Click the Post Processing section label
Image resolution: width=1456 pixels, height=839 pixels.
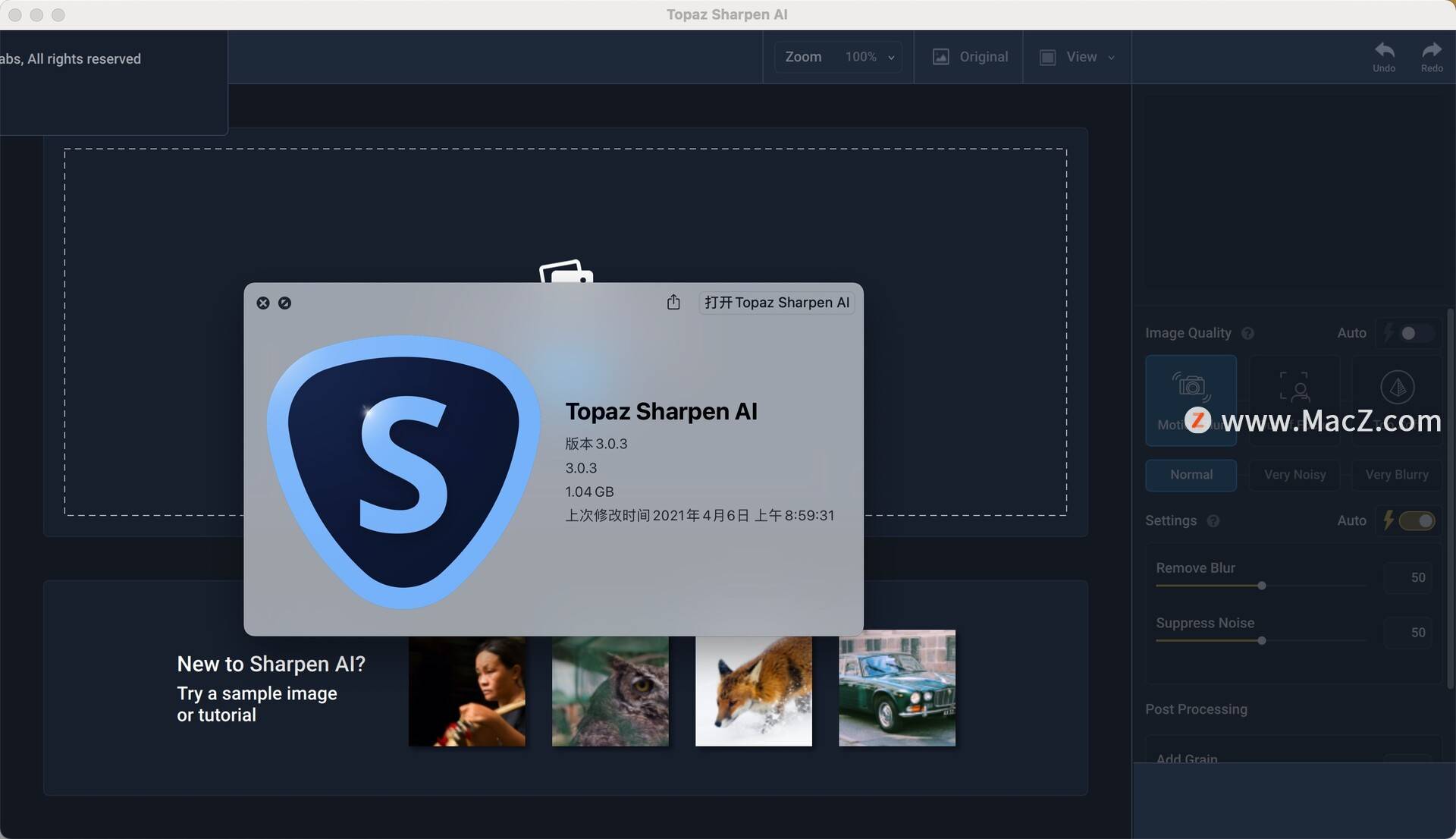click(x=1196, y=709)
